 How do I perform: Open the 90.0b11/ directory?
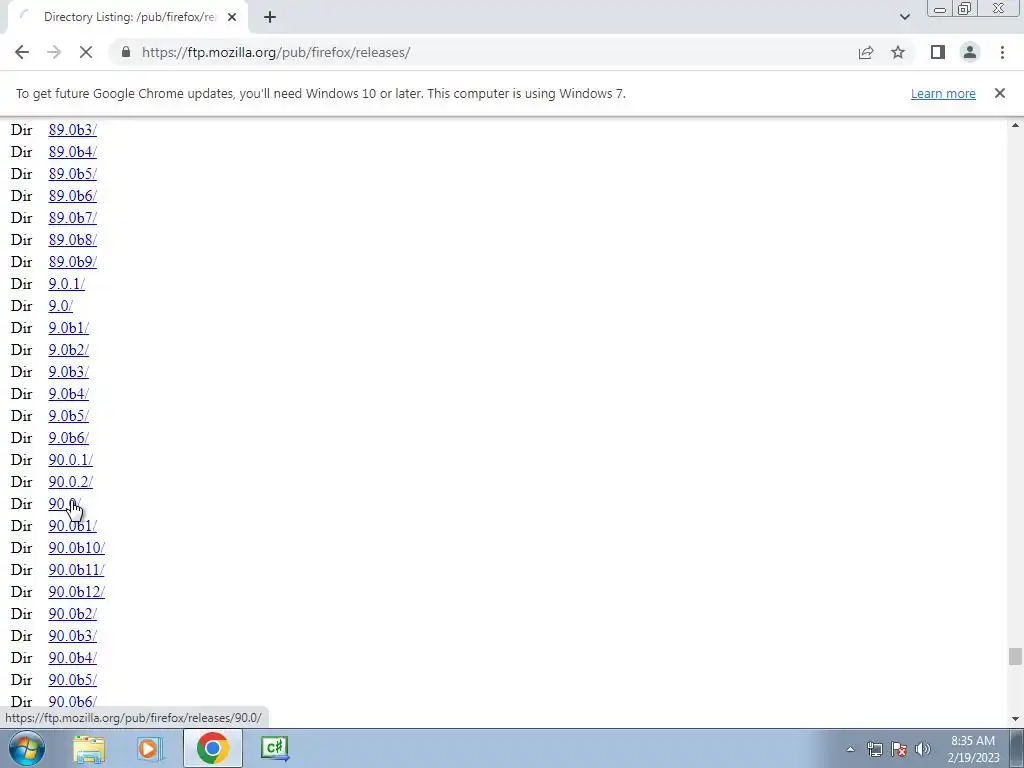pyautogui.click(x=76, y=569)
